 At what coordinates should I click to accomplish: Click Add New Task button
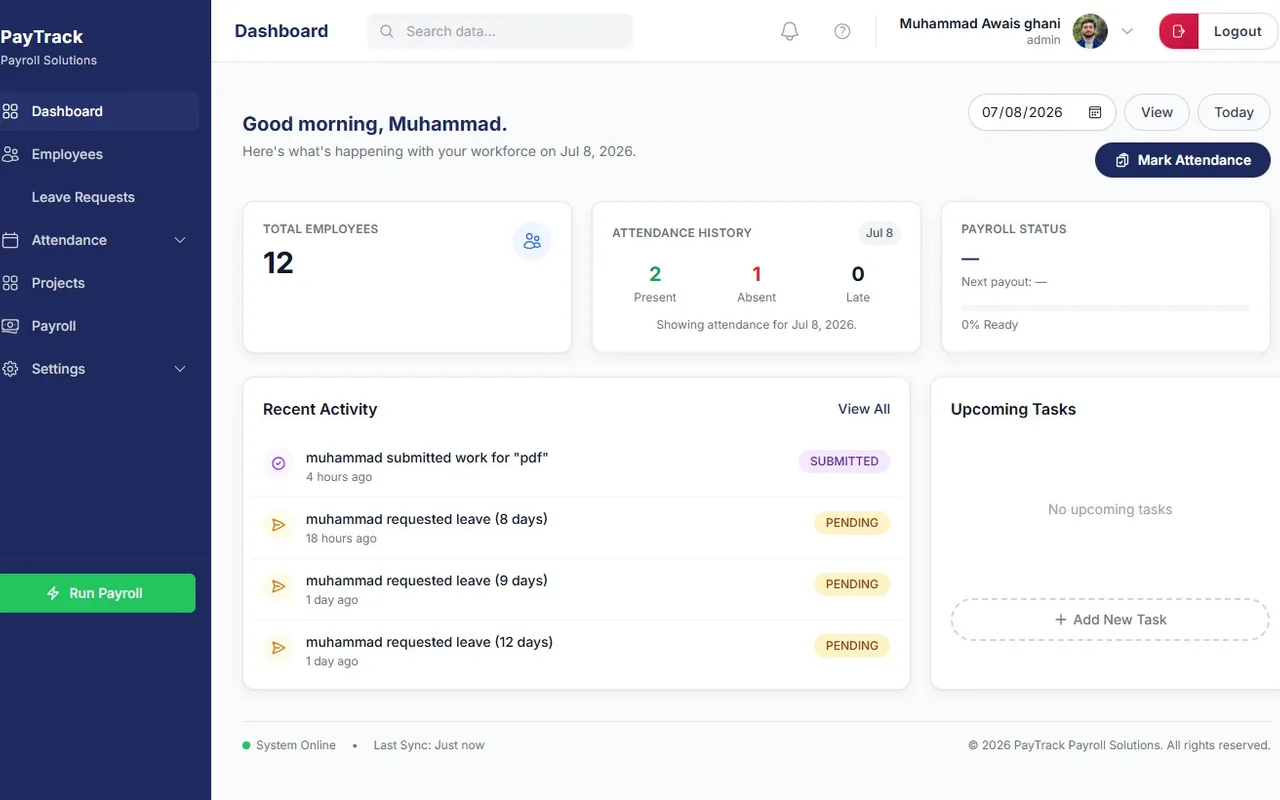pos(1110,619)
